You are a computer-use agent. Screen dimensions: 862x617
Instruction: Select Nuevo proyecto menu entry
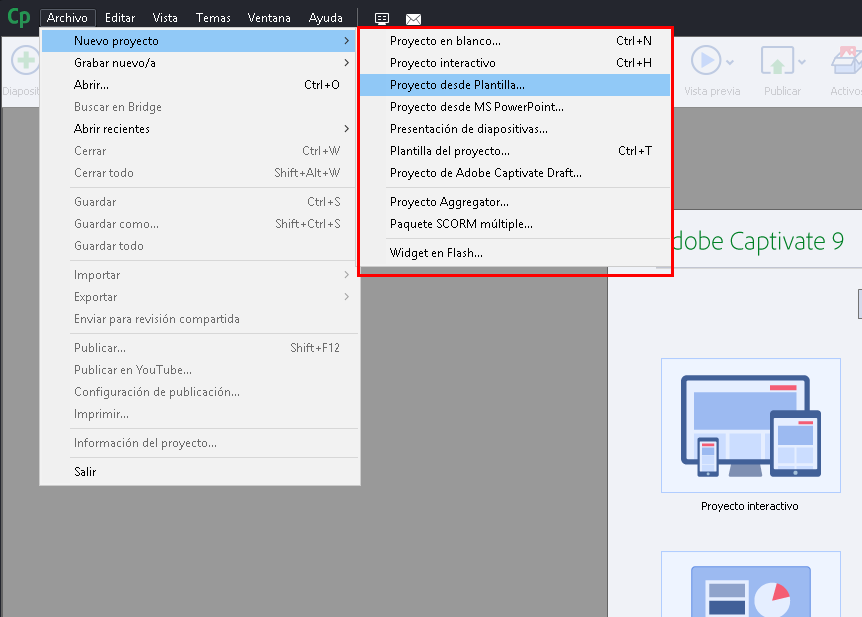point(198,41)
